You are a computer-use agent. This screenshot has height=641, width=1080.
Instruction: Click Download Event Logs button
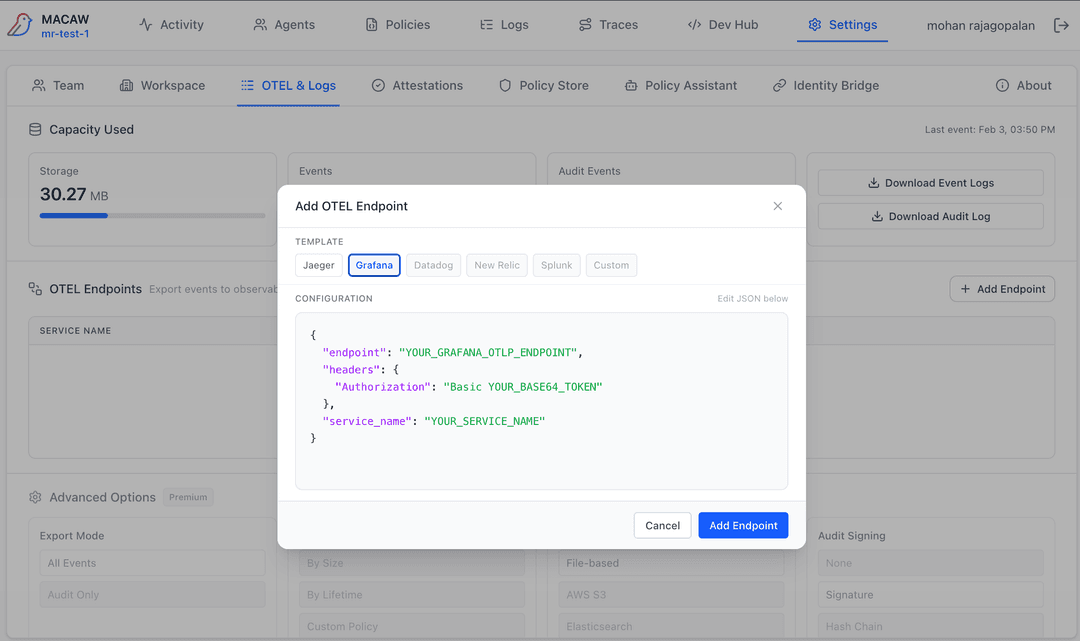pyautogui.click(x=930, y=183)
